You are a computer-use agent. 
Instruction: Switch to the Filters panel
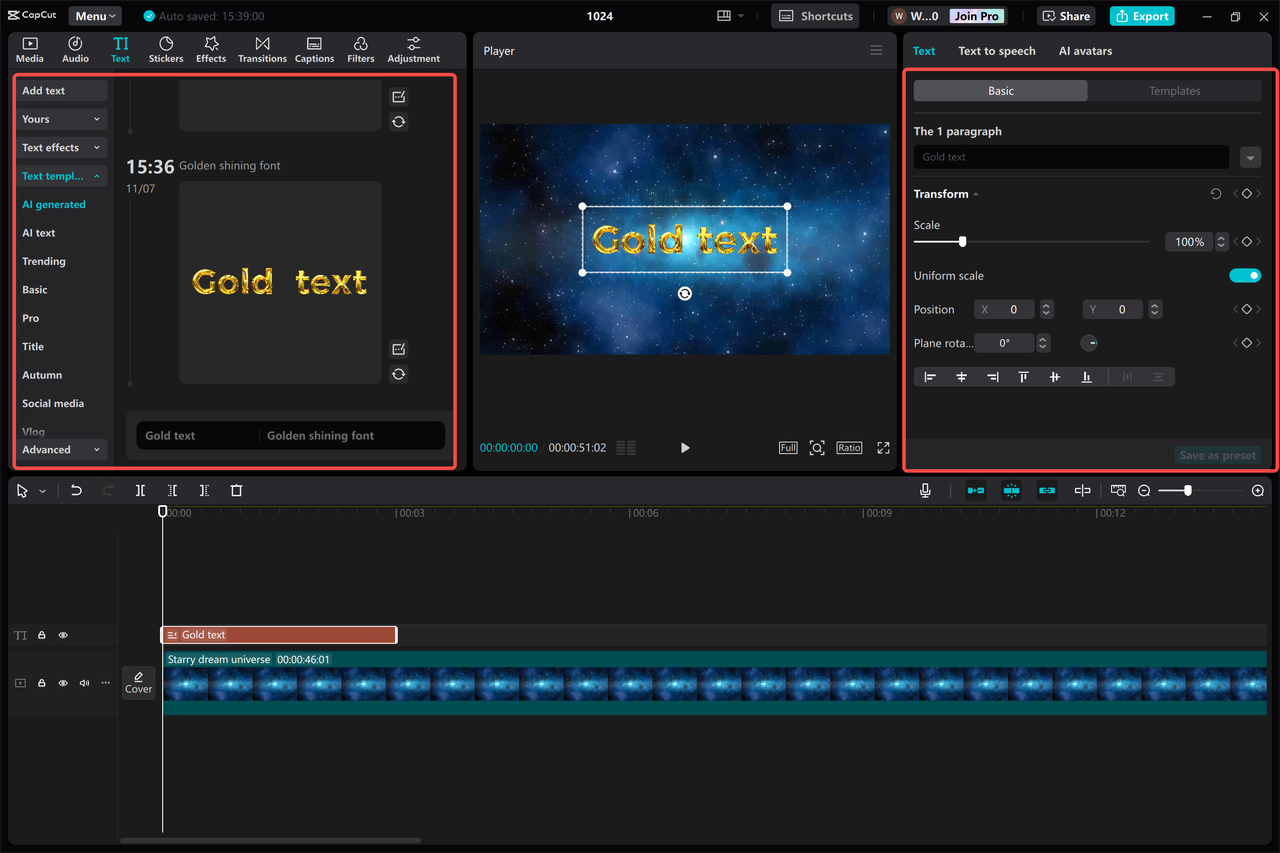click(360, 48)
